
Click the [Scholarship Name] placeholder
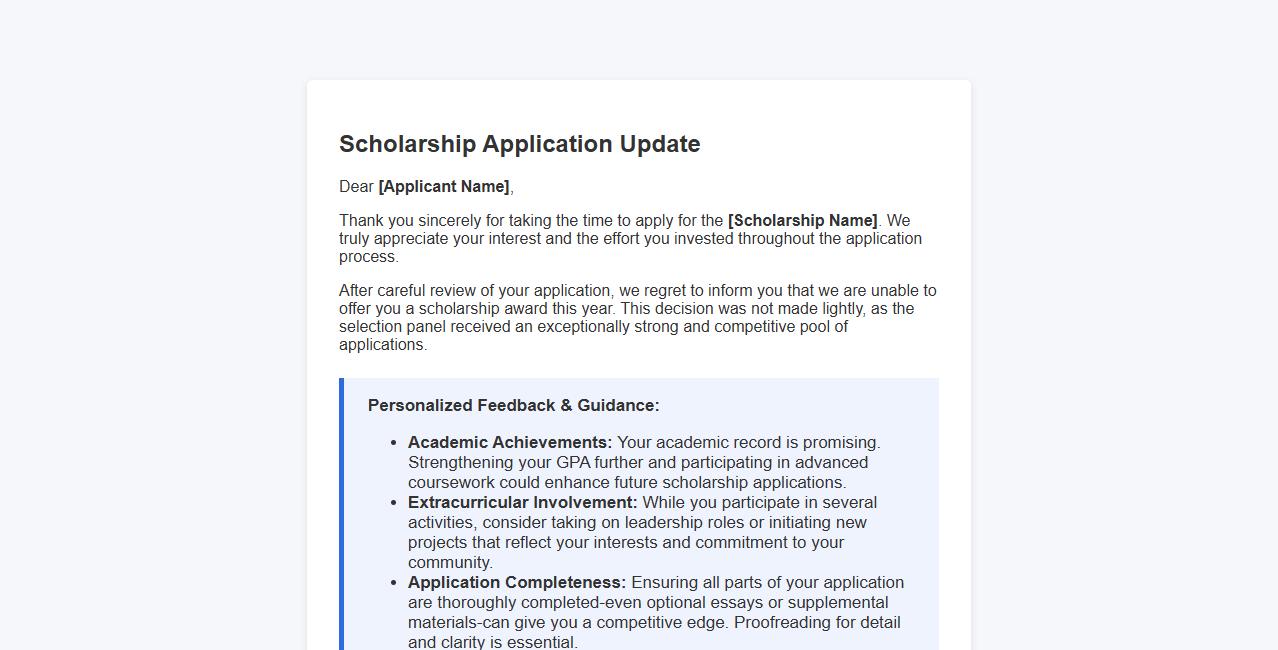802,221
